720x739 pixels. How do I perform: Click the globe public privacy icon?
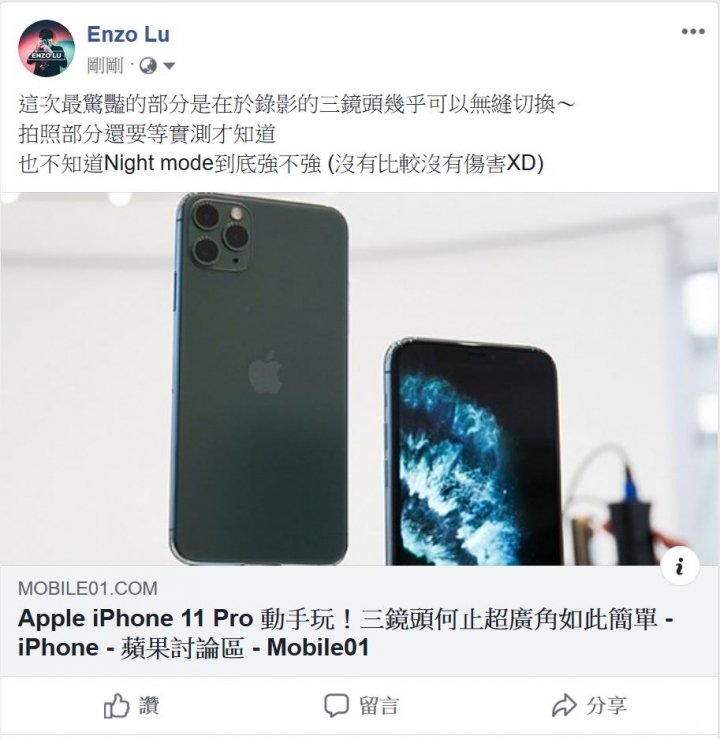click(x=148, y=66)
